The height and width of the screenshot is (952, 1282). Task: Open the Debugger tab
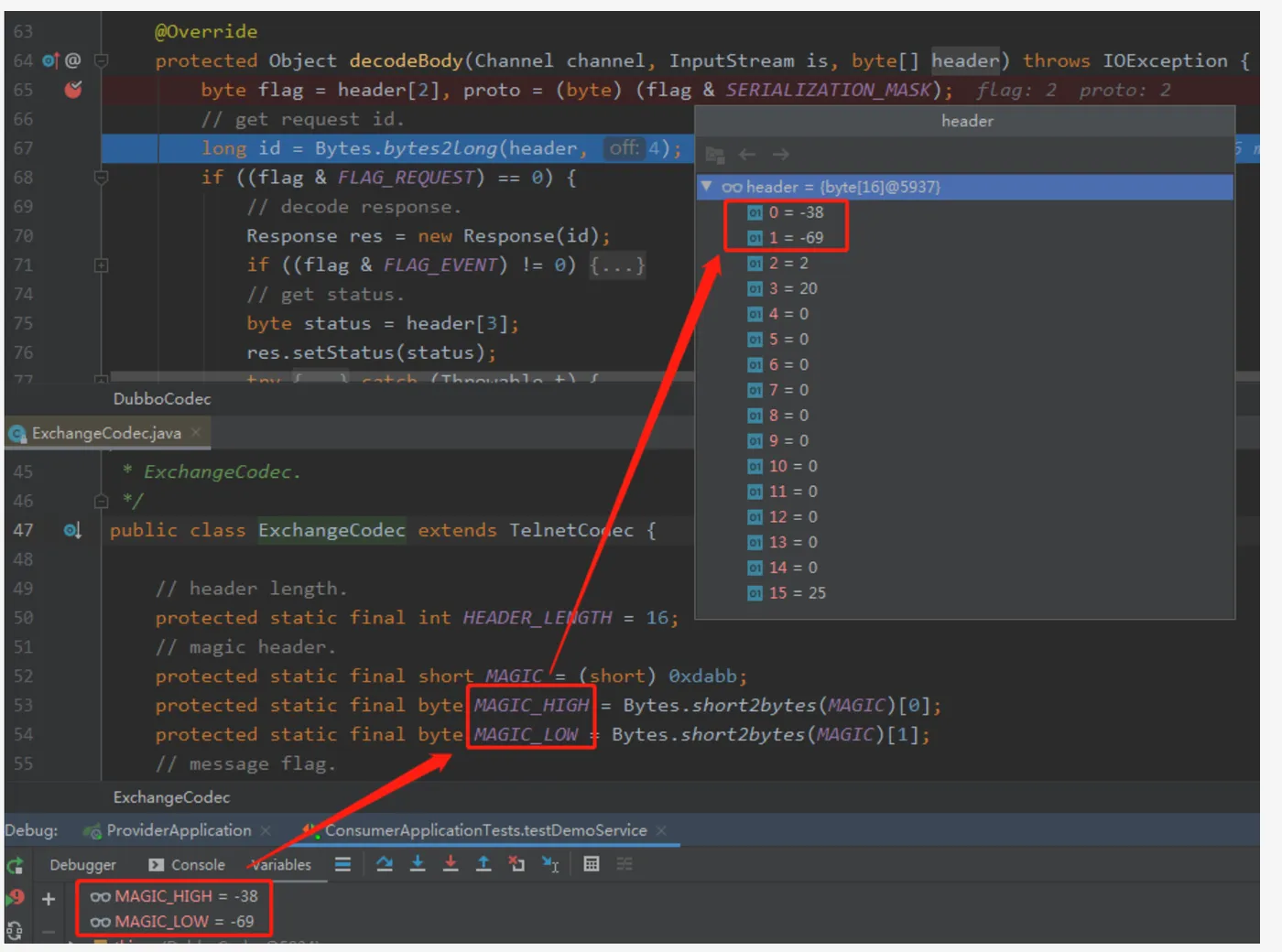[x=82, y=865]
